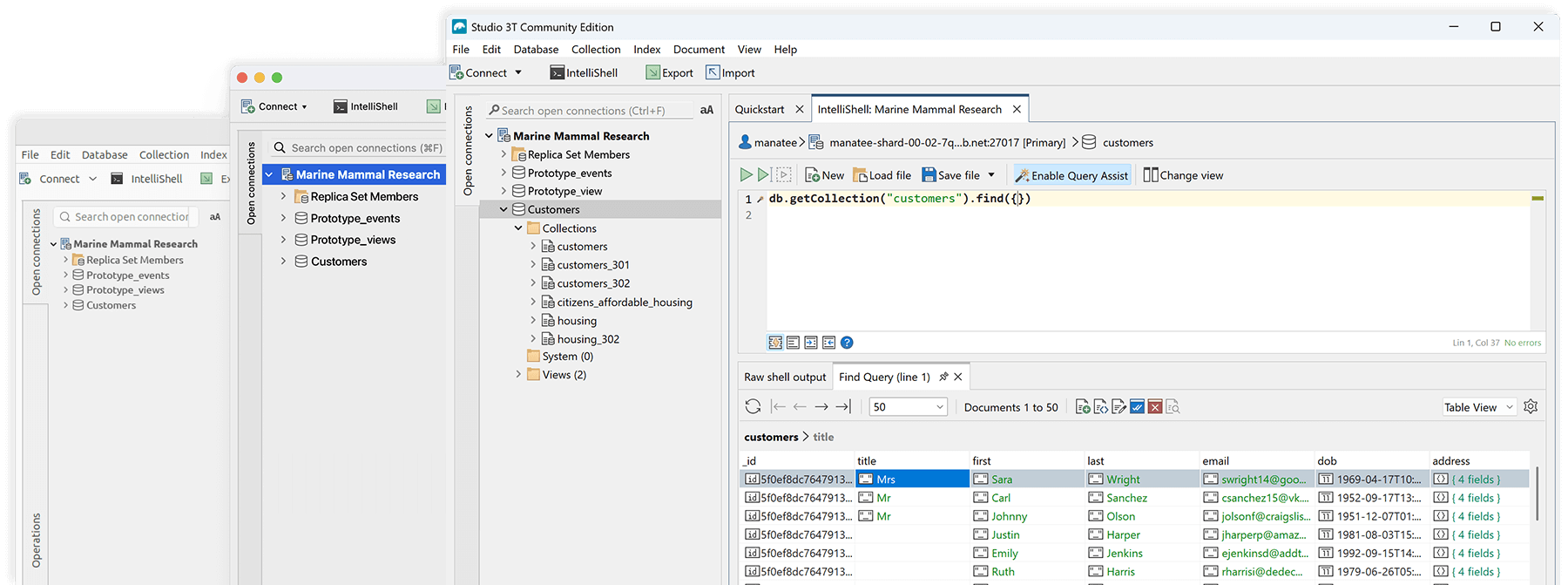Open the Collection menu

pos(596,50)
